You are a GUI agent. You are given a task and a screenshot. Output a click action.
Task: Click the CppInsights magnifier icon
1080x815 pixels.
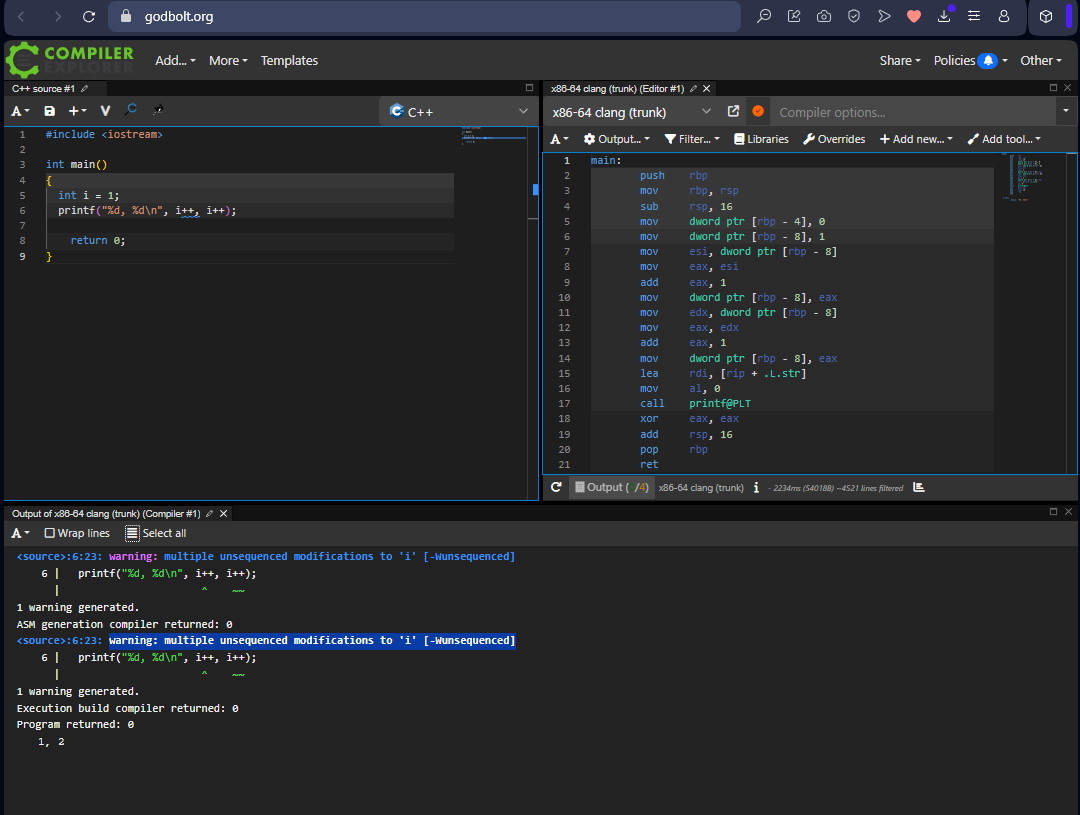[x=131, y=110]
